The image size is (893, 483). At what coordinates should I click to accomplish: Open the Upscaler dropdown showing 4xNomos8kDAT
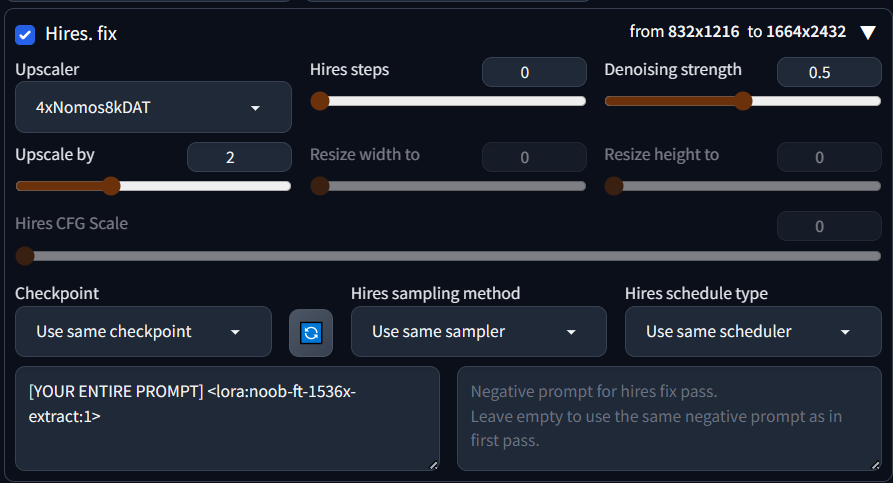tap(153, 107)
